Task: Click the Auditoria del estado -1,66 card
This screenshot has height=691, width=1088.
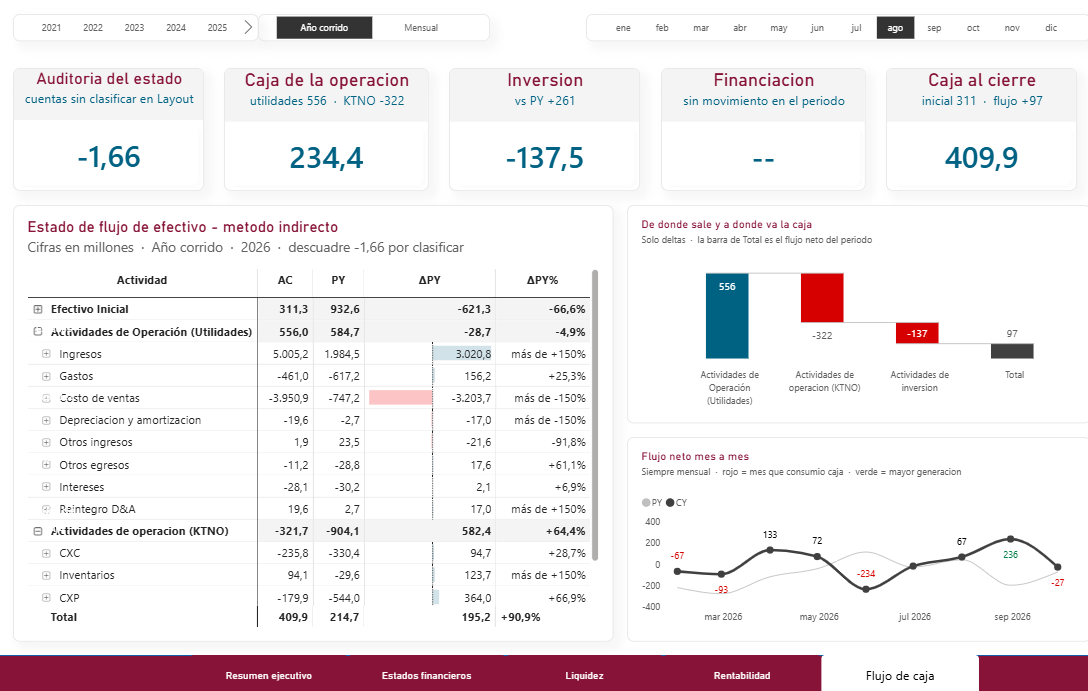Action: [109, 128]
